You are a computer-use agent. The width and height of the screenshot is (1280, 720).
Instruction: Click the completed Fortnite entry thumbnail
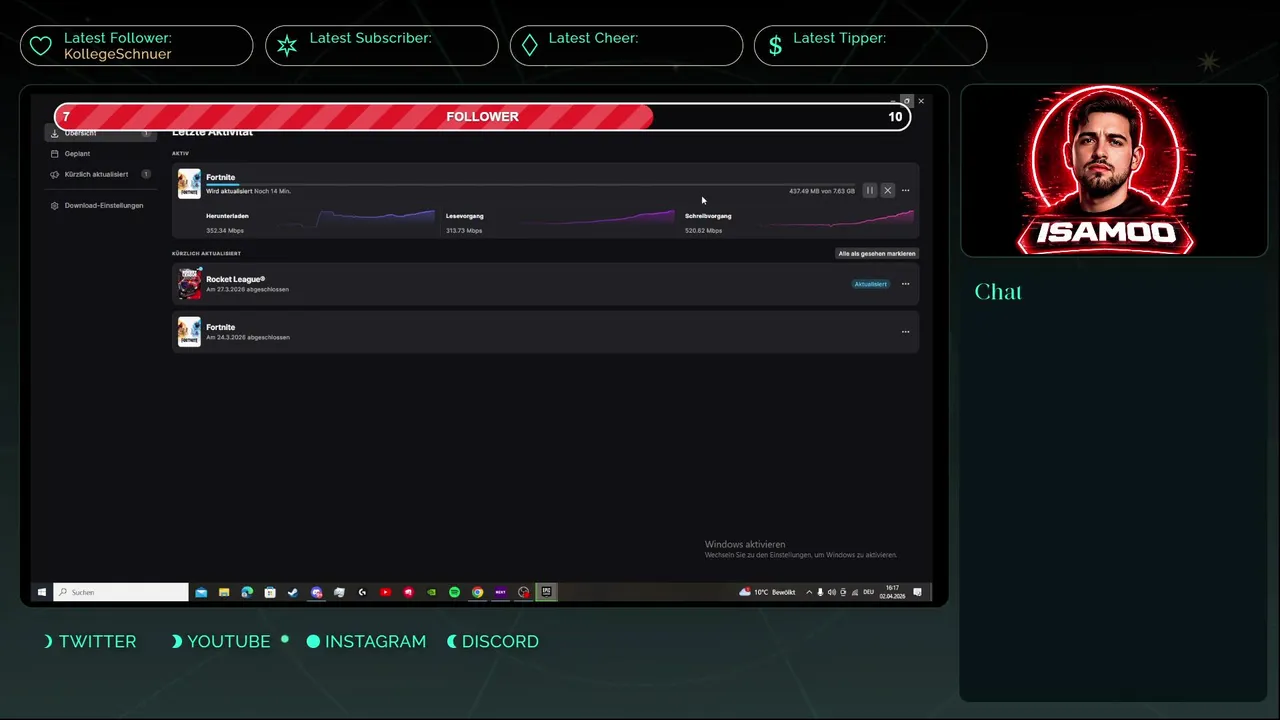click(189, 332)
